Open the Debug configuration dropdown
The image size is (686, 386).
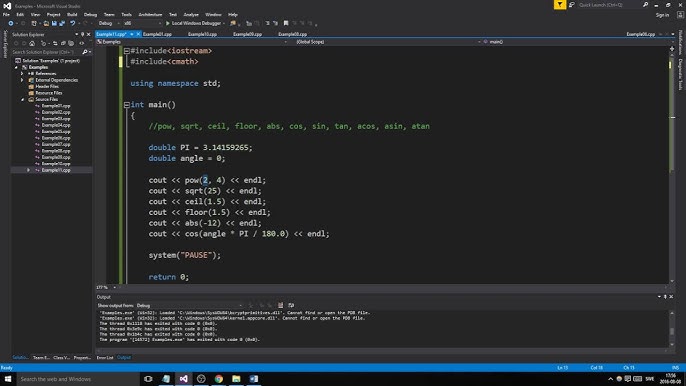click(x=108, y=23)
